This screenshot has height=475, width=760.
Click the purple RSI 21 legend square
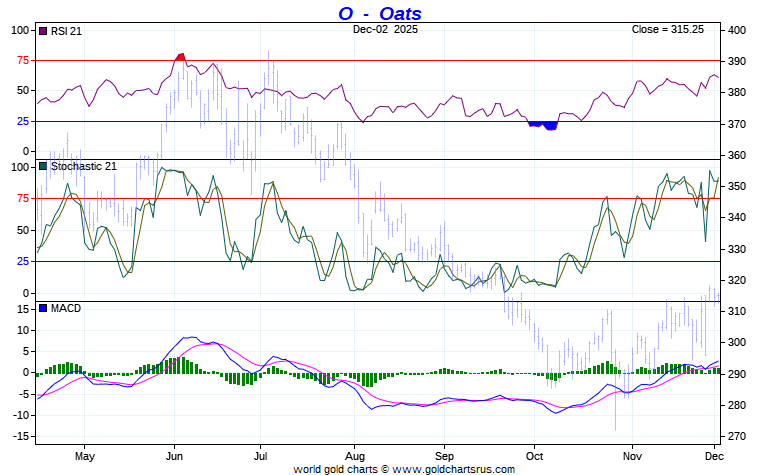click(x=42, y=30)
